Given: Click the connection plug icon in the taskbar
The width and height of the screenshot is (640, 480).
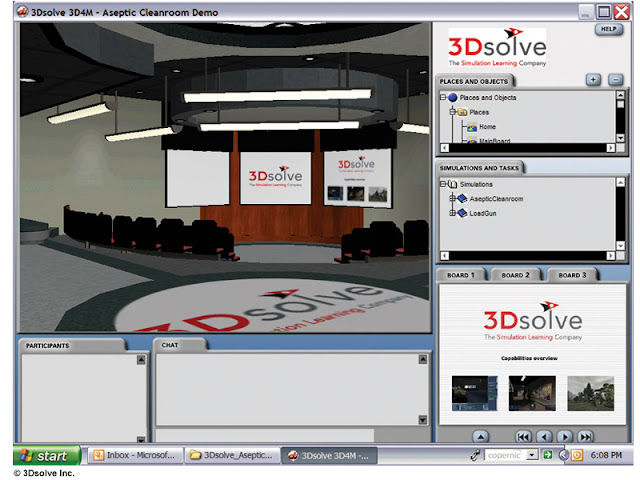Looking at the screenshot, I should [x=475, y=455].
